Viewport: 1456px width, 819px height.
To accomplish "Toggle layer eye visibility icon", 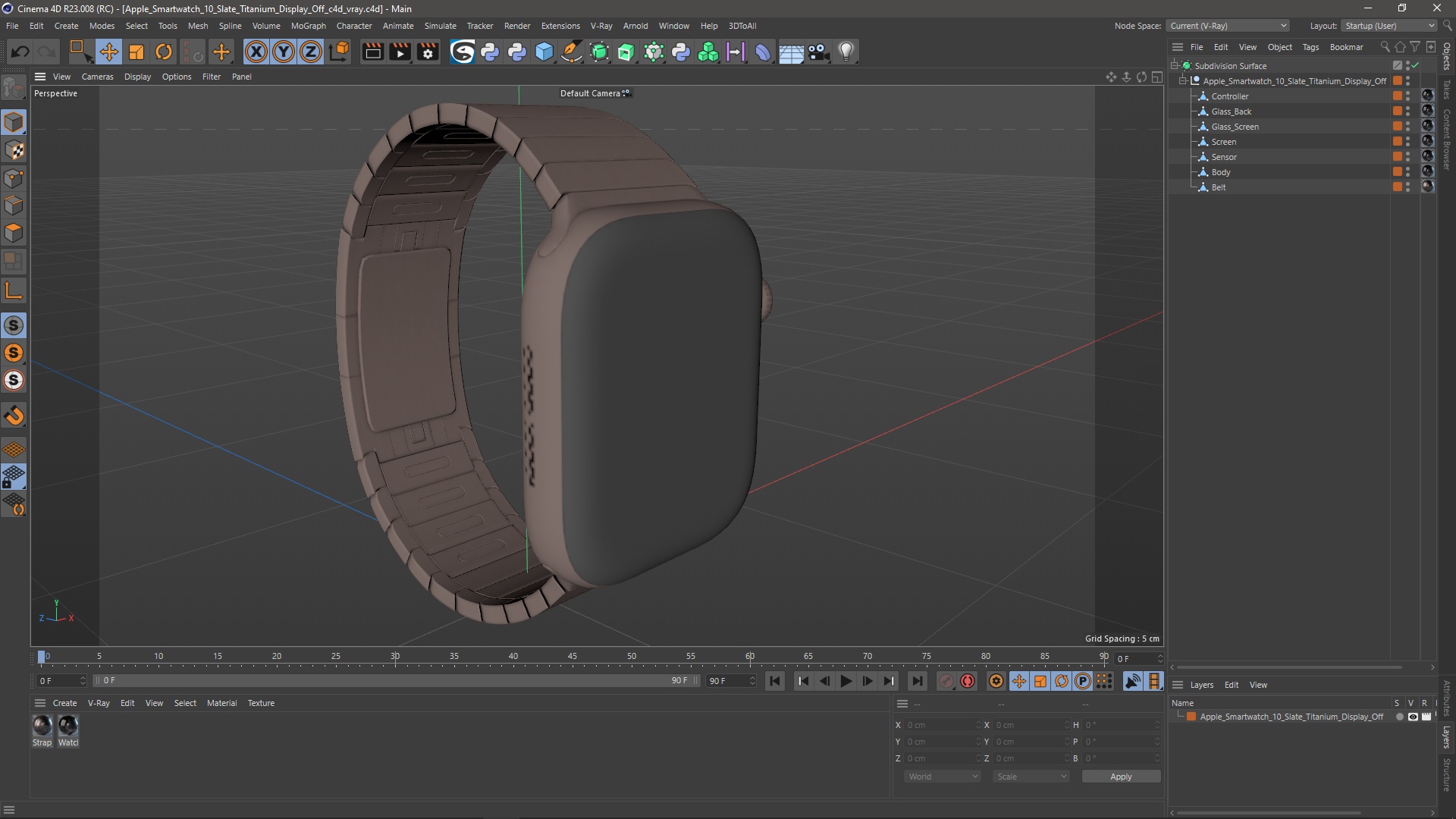I will tap(1413, 717).
